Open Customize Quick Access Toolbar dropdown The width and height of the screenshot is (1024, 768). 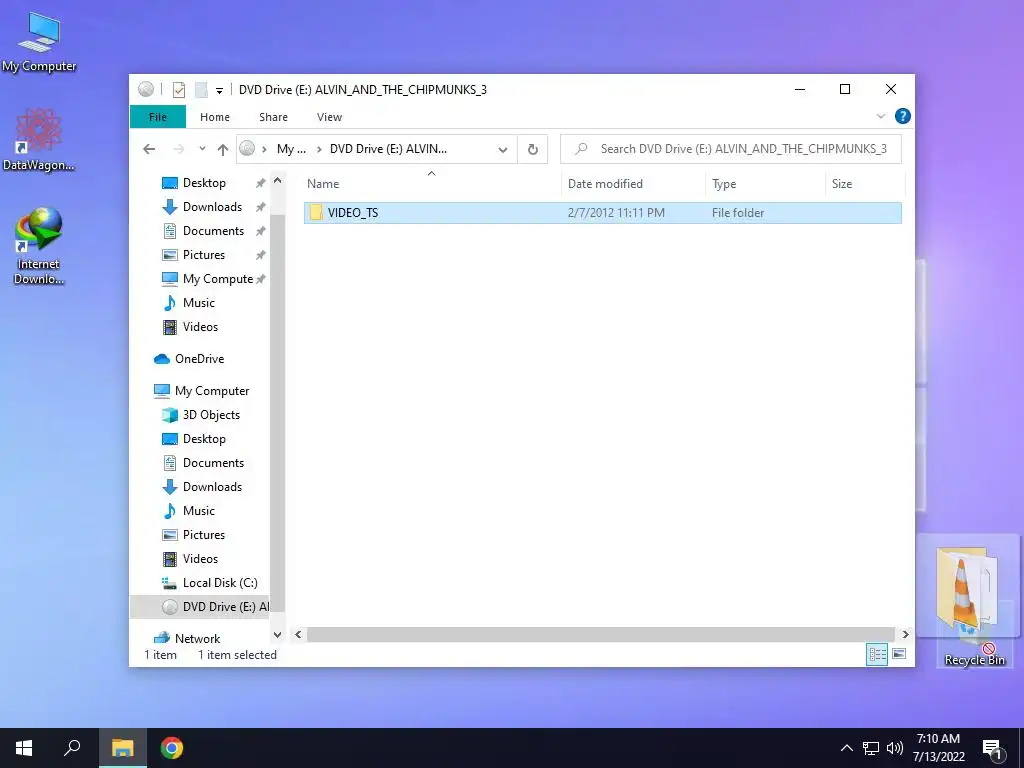219,91
